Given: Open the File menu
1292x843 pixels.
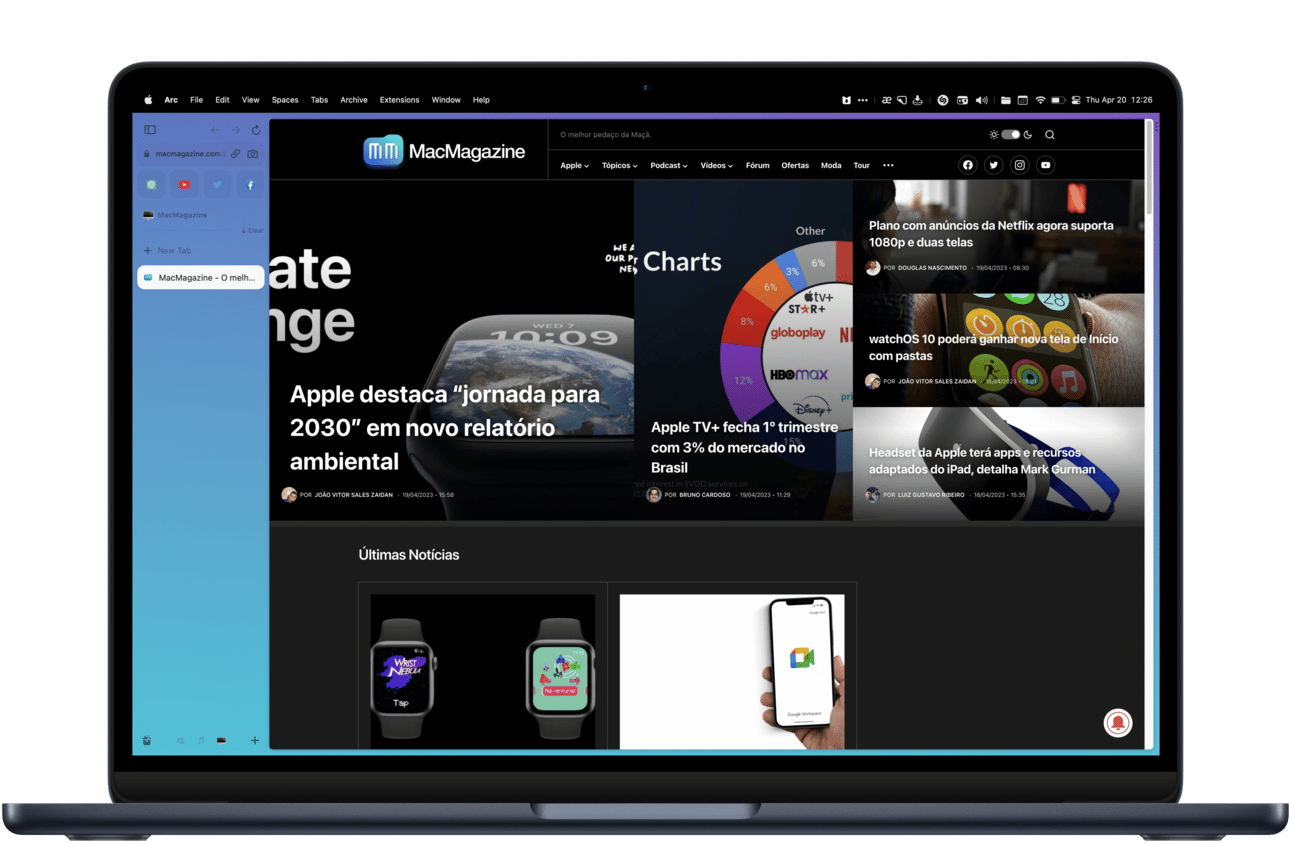Looking at the screenshot, I should 196,100.
